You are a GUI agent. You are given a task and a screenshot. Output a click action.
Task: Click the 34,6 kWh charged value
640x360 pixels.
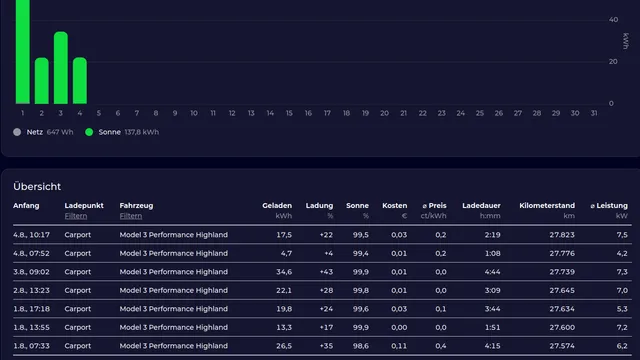(x=284, y=272)
